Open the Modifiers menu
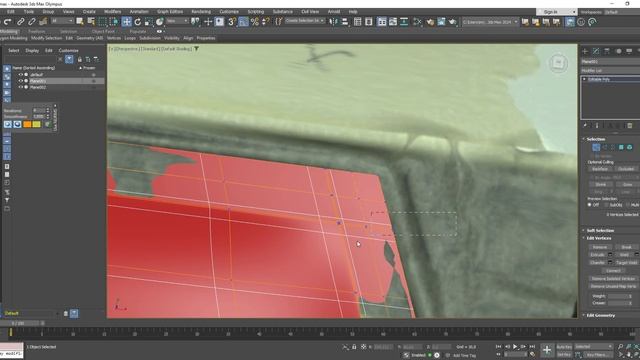 [x=112, y=12]
